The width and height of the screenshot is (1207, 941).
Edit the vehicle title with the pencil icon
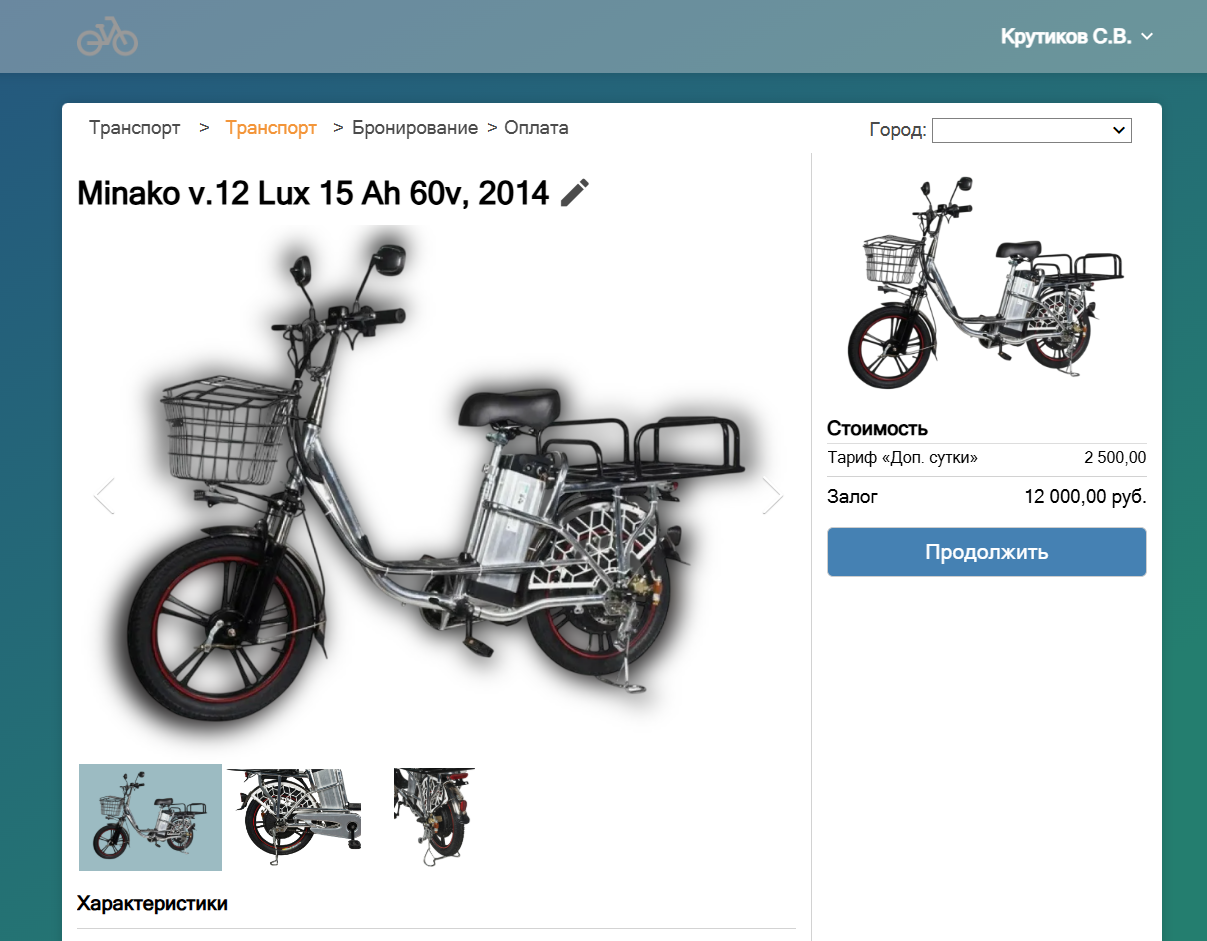575,193
